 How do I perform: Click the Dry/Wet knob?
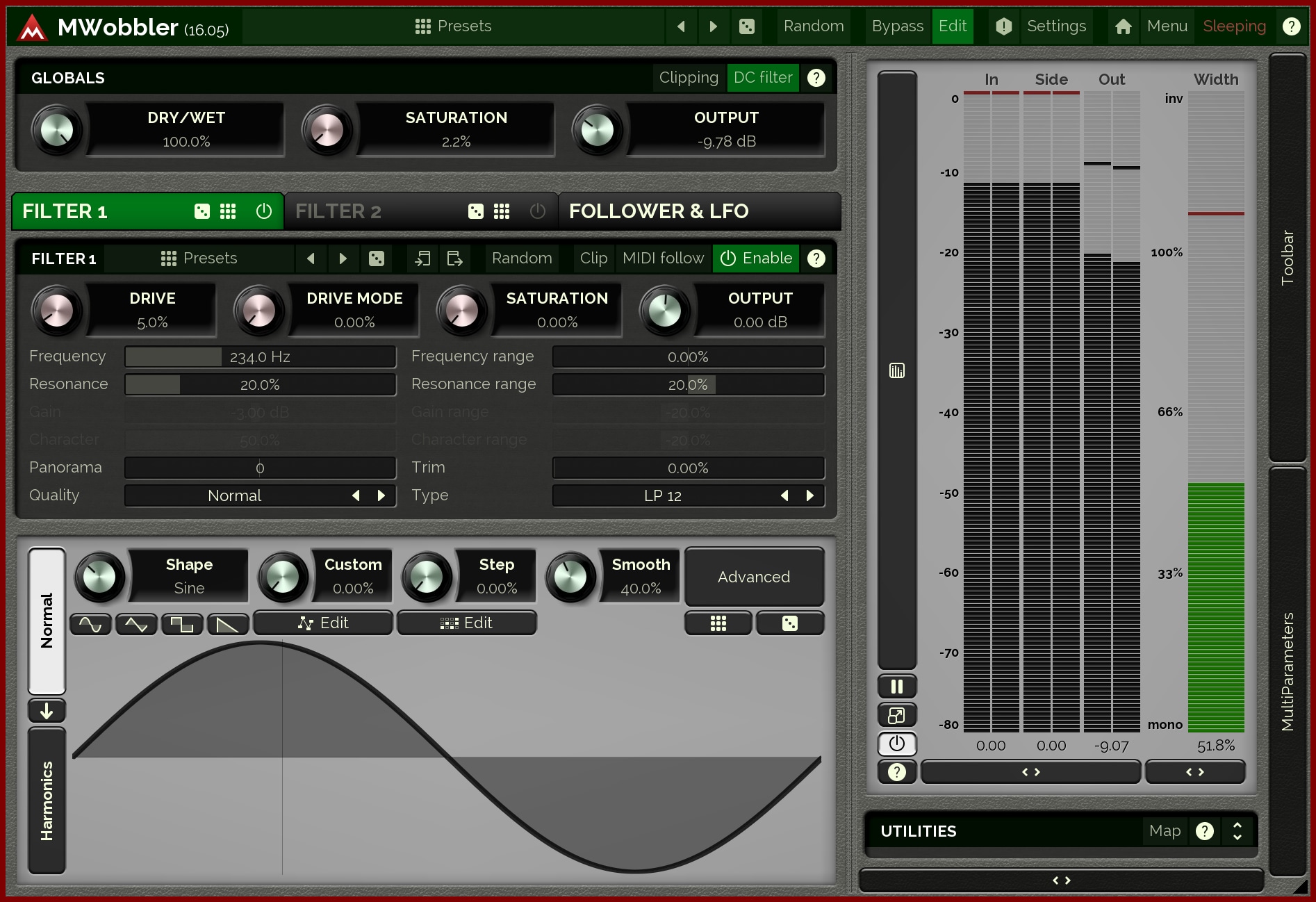[x=57, y=130]
